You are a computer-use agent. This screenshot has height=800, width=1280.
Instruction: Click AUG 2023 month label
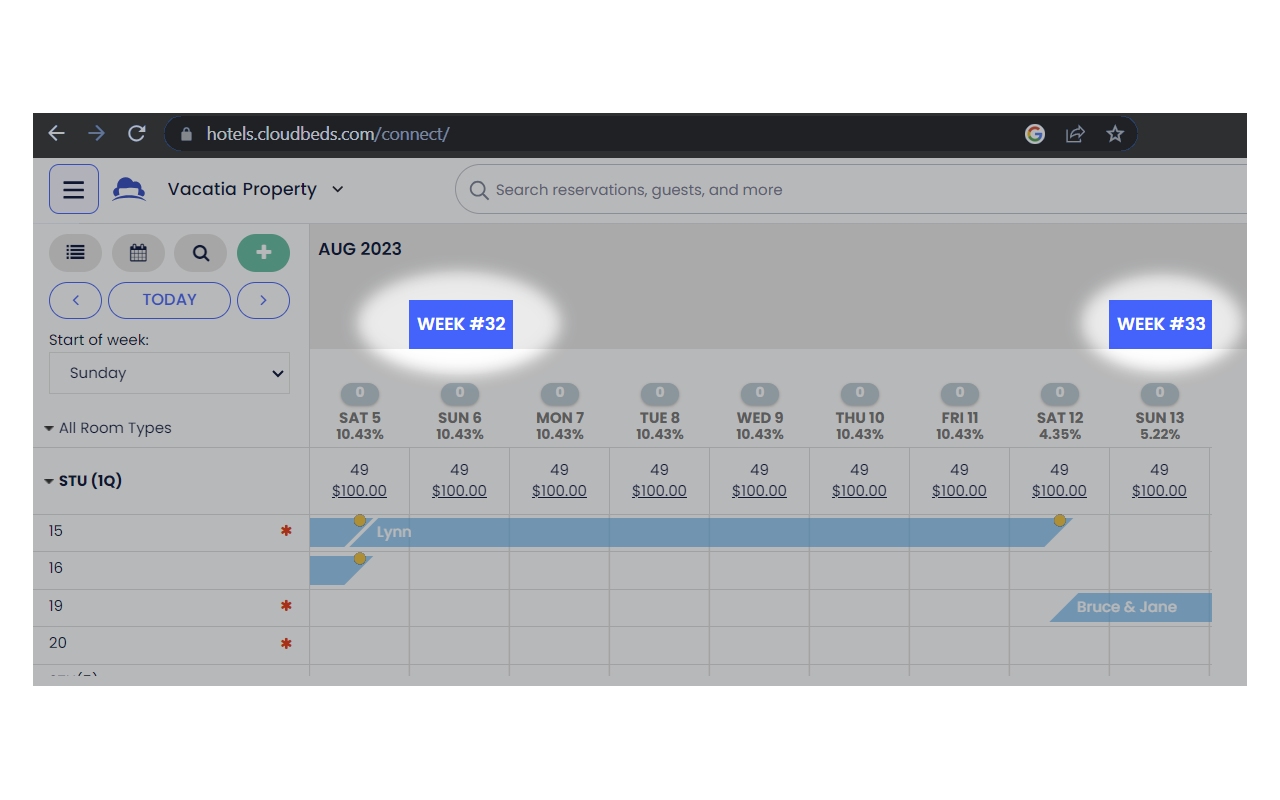tap(360, 249)
